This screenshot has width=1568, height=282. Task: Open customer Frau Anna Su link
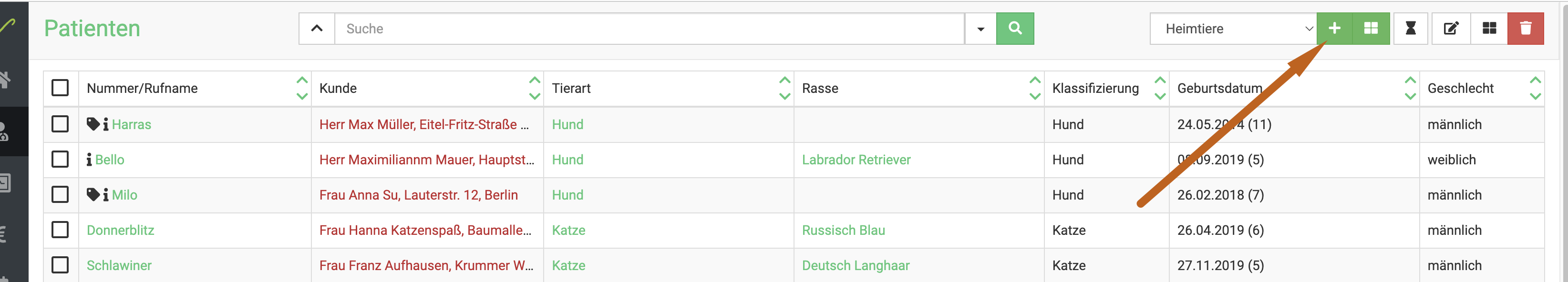pyautogui.click(x=418, y=195)
